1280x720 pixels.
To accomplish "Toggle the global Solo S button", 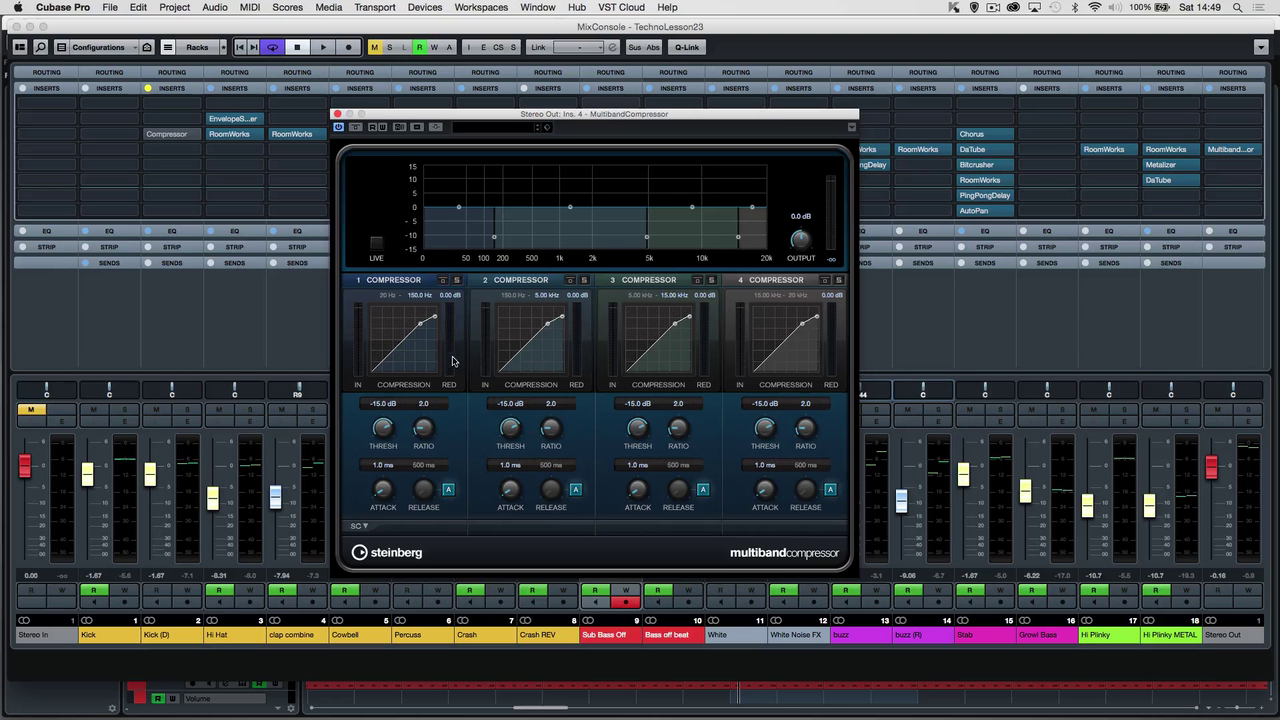I will click(x=389, y=47).
